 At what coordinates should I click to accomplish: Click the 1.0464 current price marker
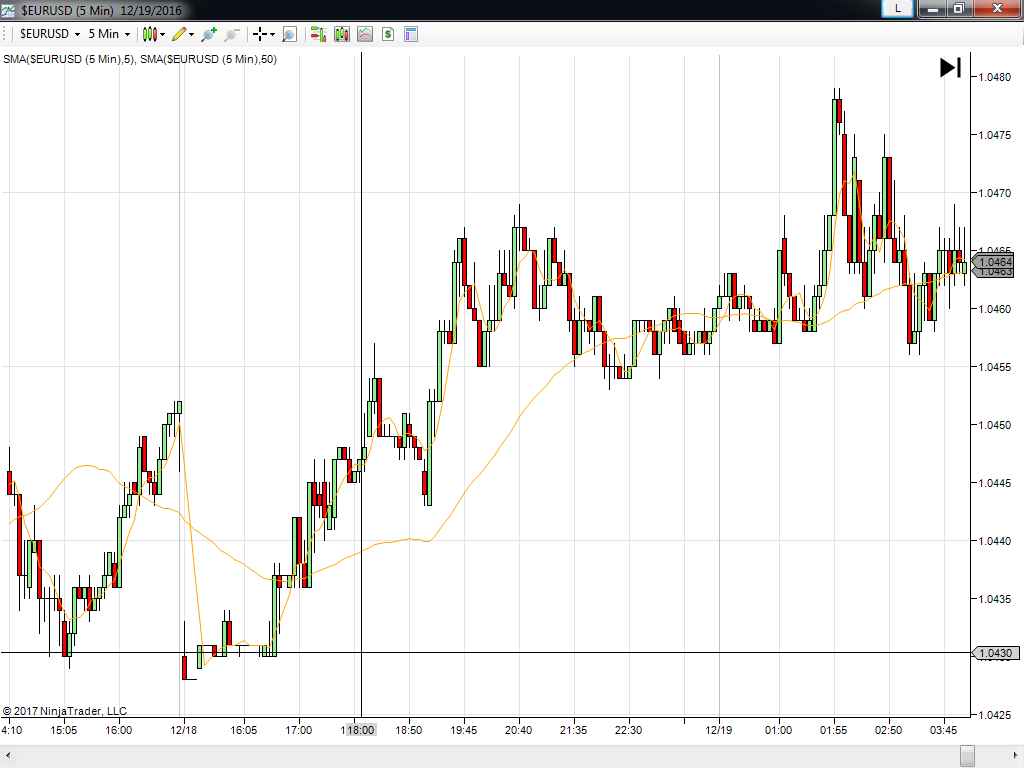(x=993, y=263)
